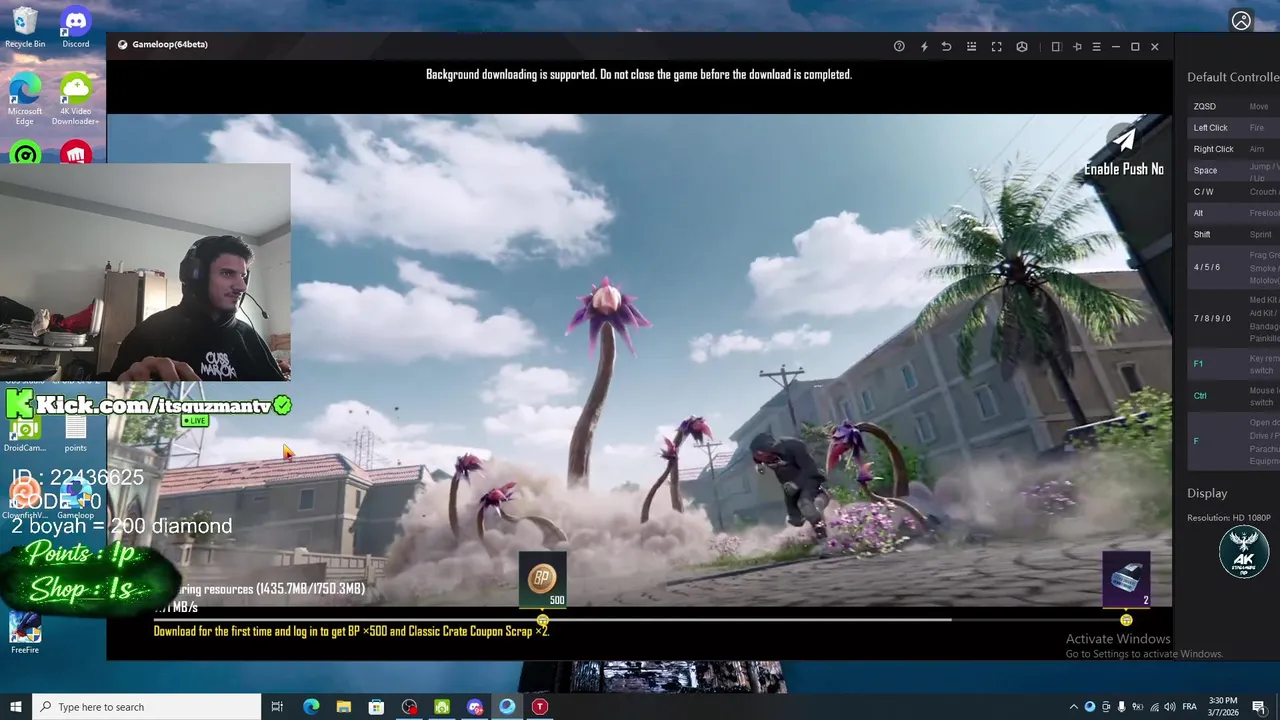Viewport: 1280px width, 720px height.
Task: Select the Alt Freelook control
Action: click(x=1234, y=213)
